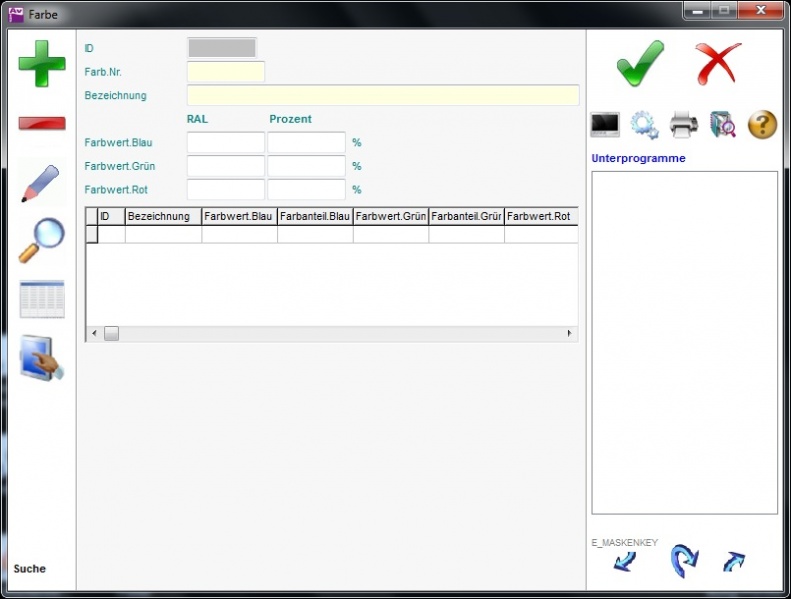Click the Farbwert.Blau RAL input field
Screen dimensions: 791x599
(226, 143)
